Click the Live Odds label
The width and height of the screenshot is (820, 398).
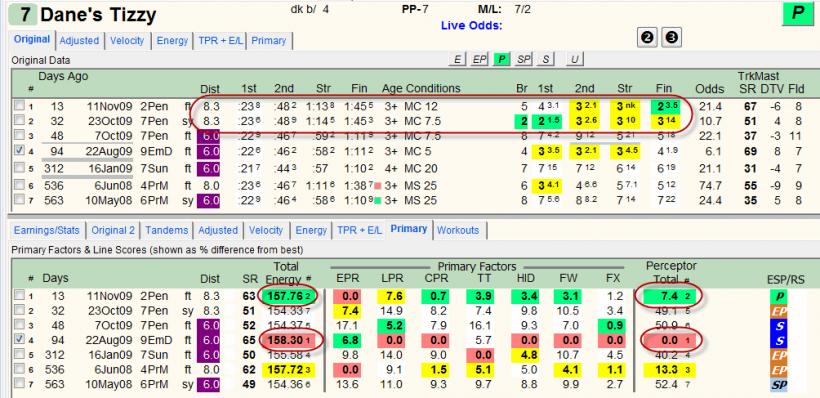471,26
